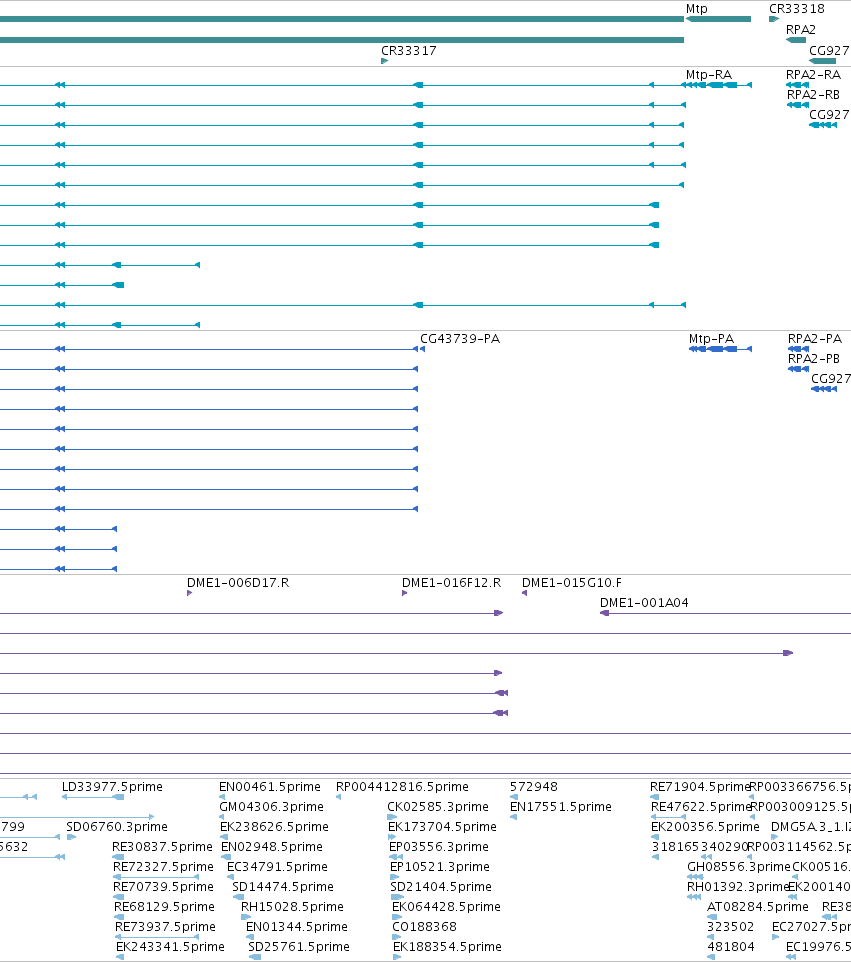Viewport: 851px width, 962px height.
Task: Select EST SD25761.5prime
Action: [x=299, y=947]
